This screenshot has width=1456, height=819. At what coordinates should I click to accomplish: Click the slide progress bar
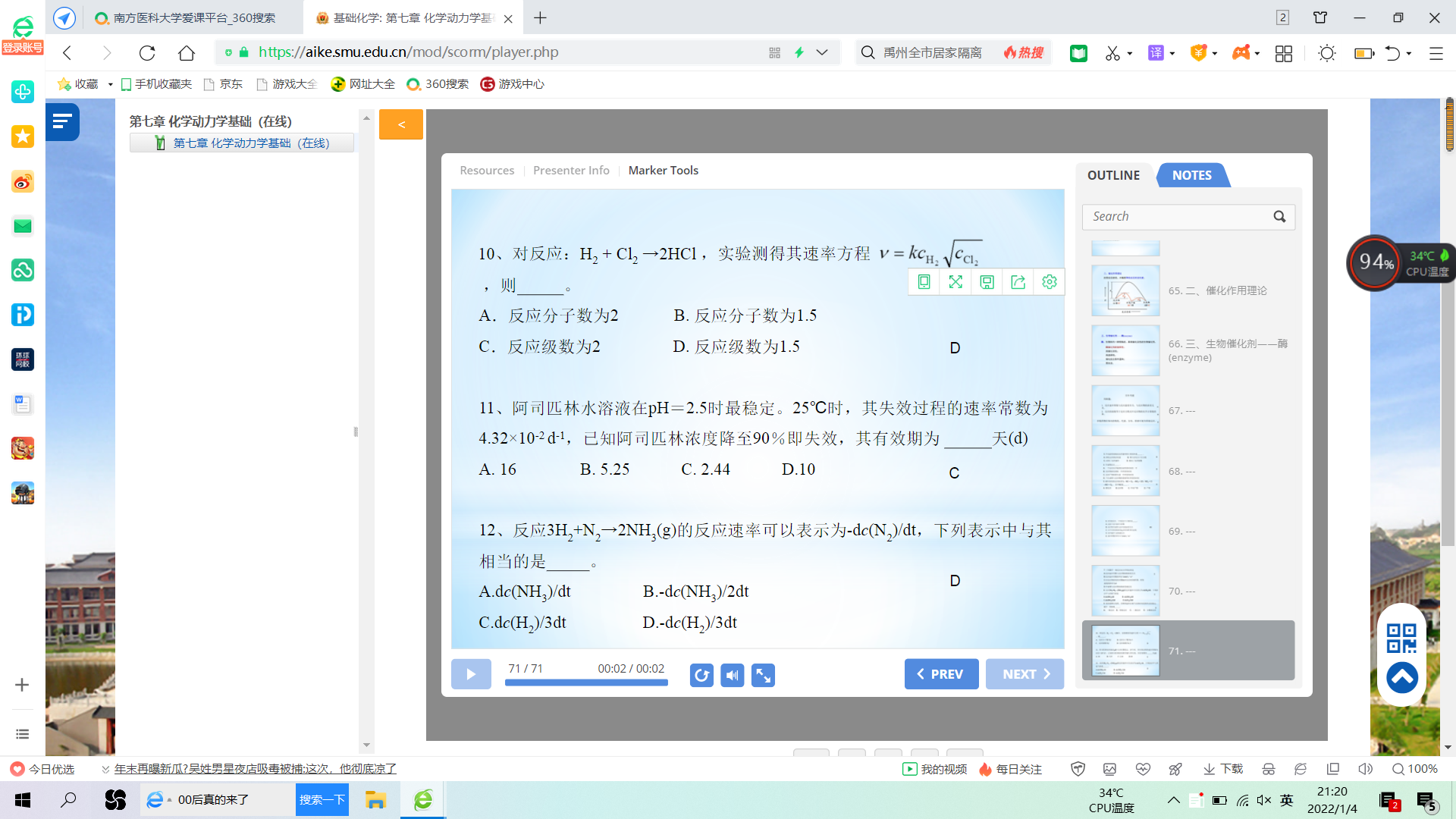[586, 682]
